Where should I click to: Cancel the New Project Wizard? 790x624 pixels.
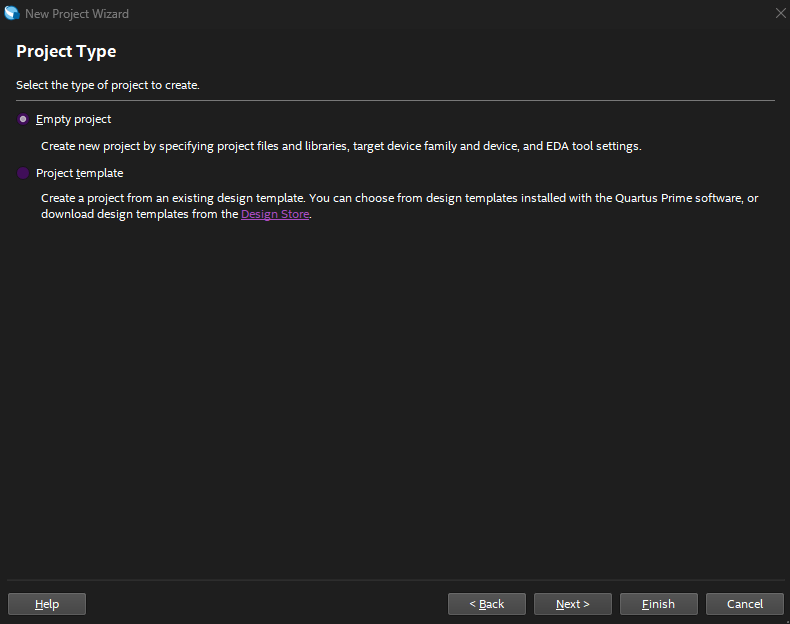(x=745, y=604)
